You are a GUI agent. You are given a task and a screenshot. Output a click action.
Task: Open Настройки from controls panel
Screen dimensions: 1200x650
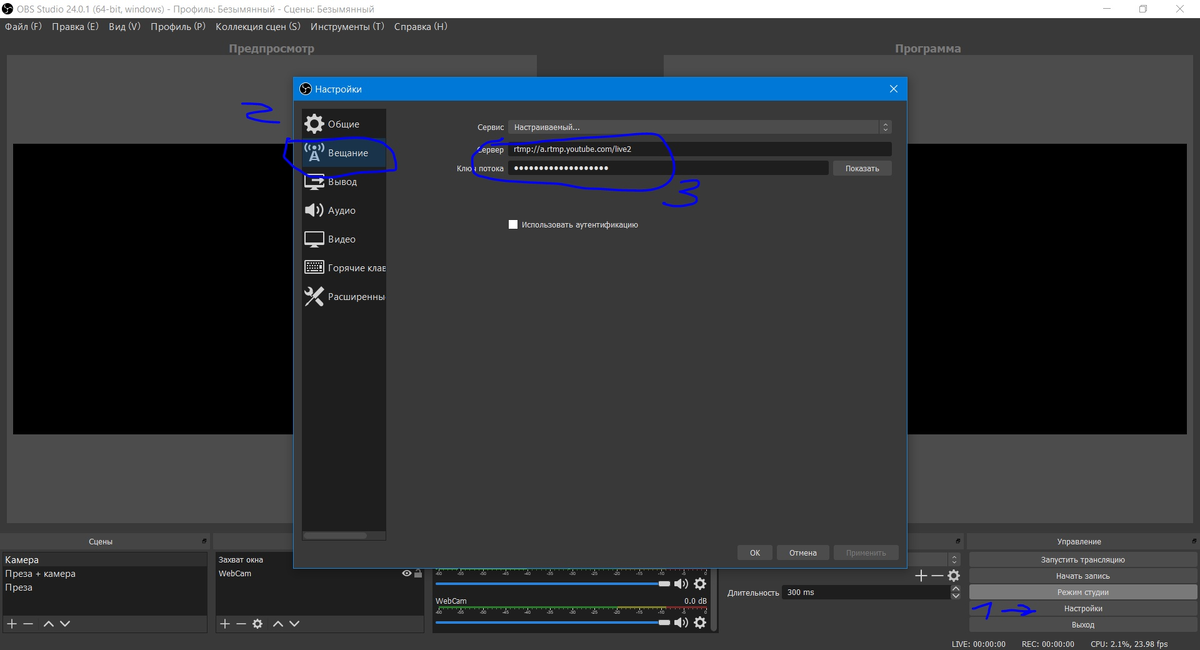click(x=1083, y=608)
